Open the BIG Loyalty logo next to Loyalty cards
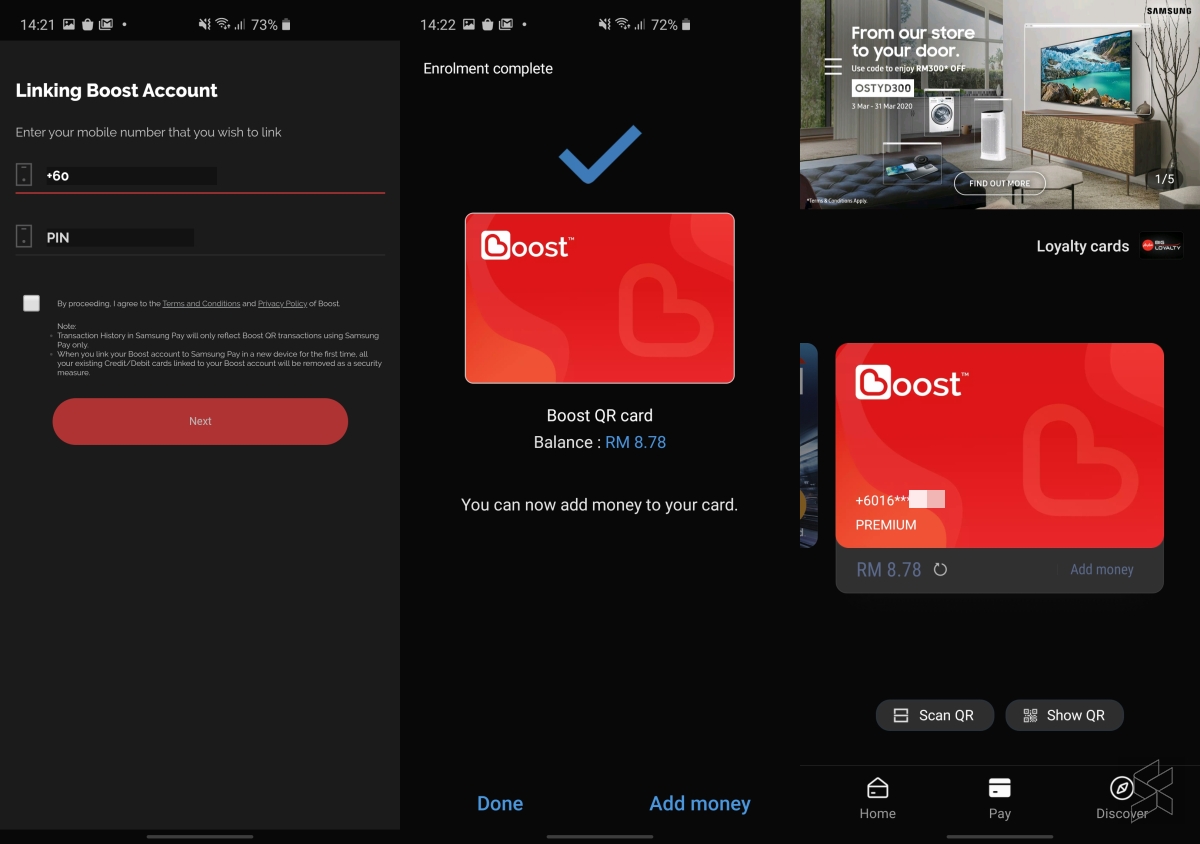Image resolution: width=1200 pixels, height=844 pixels. click(1161, 245)
